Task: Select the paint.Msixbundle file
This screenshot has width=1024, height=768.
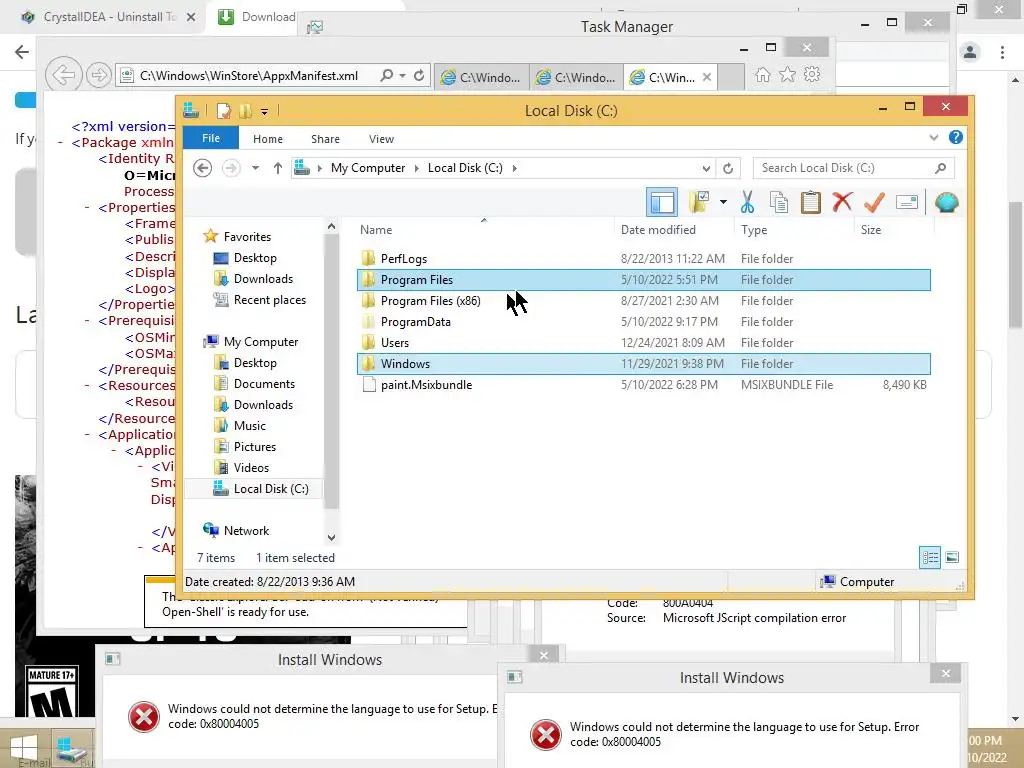Action: [643, 385]
